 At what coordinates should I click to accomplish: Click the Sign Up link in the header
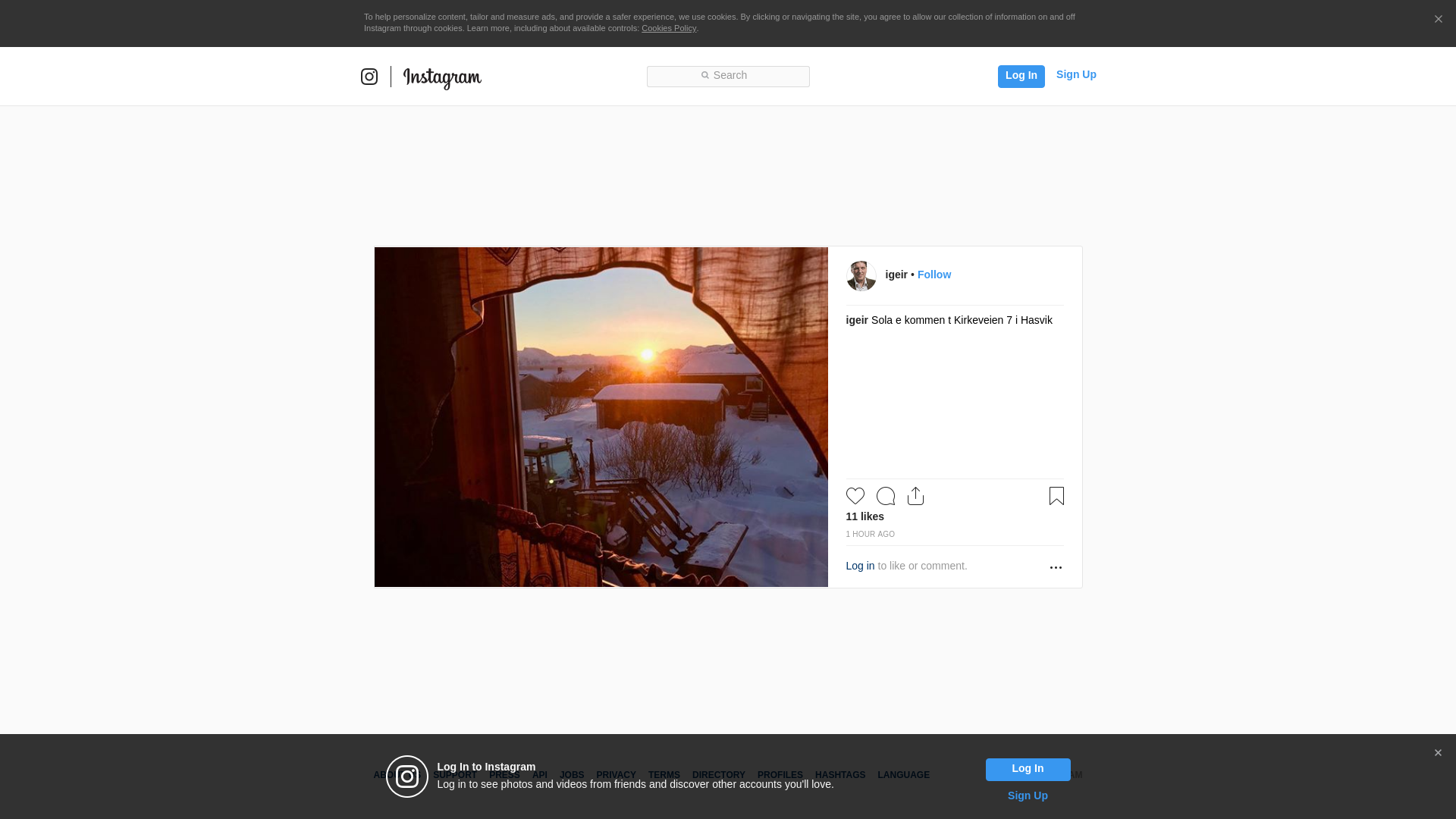pyautogui.click(x=1075, y=74)
